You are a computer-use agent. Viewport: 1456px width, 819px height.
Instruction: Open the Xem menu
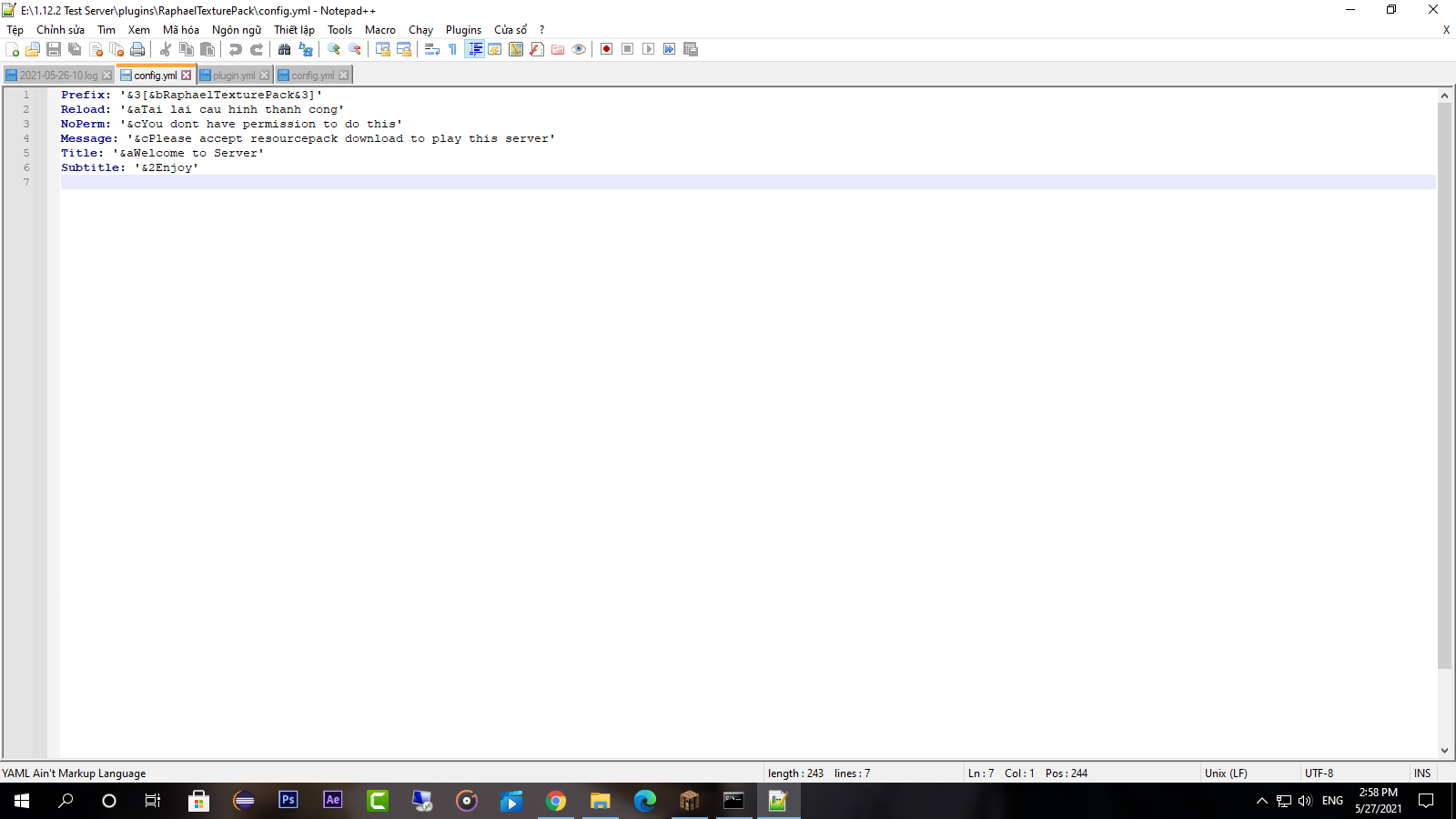[139, 30]
